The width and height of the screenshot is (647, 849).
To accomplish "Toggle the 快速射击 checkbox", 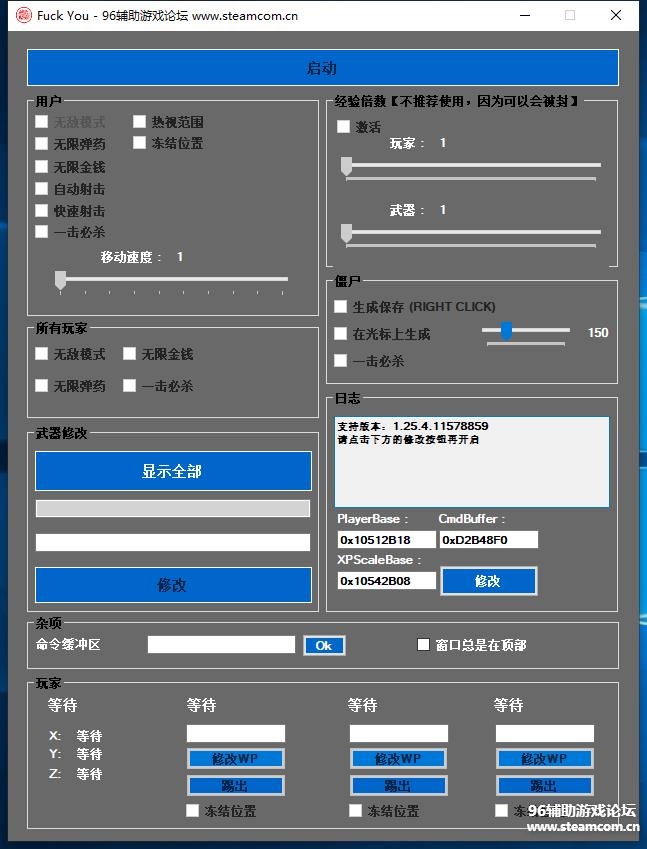I will click(x=42, y=210).
